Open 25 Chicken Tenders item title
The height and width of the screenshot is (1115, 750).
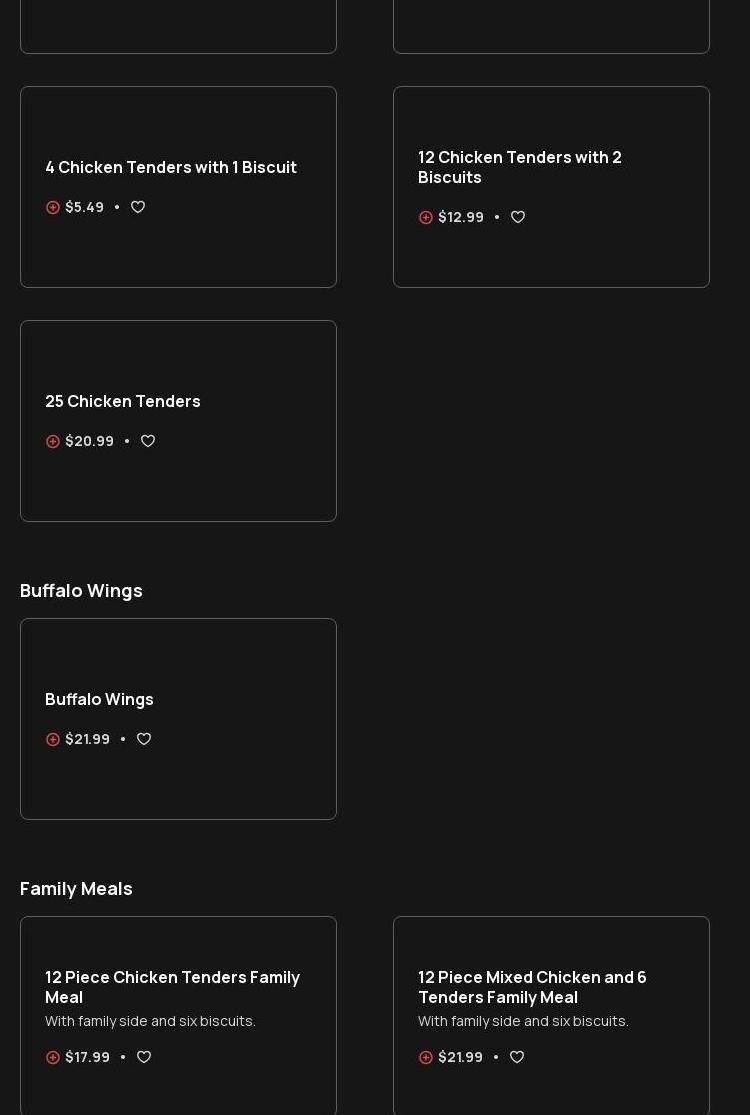pos(123,401)
